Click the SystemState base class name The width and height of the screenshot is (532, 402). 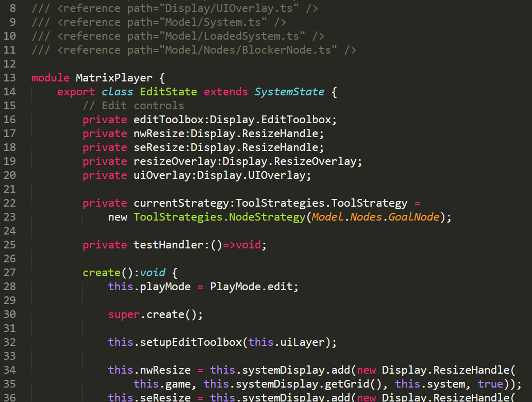[x=289, y=92]
